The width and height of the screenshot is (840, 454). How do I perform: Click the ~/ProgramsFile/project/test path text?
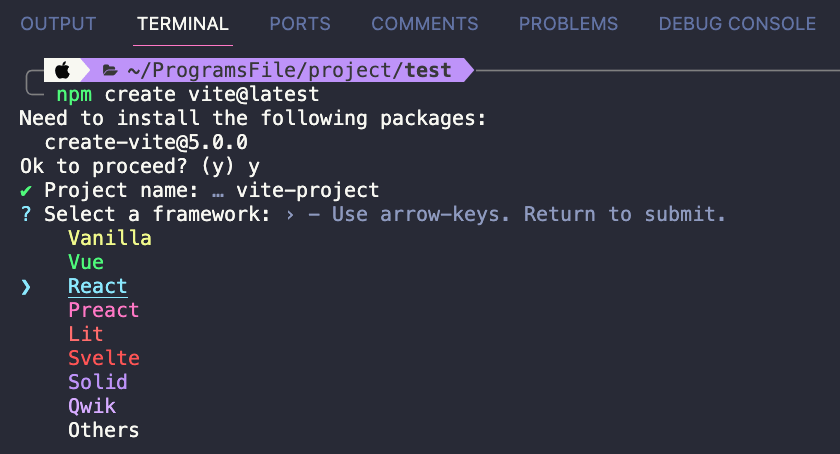[x=289, y=70]
